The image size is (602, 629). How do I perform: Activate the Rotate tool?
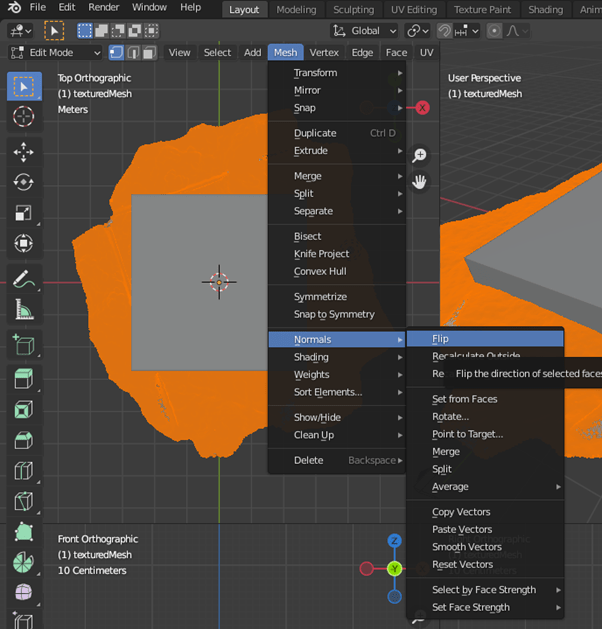pos(23,182)
